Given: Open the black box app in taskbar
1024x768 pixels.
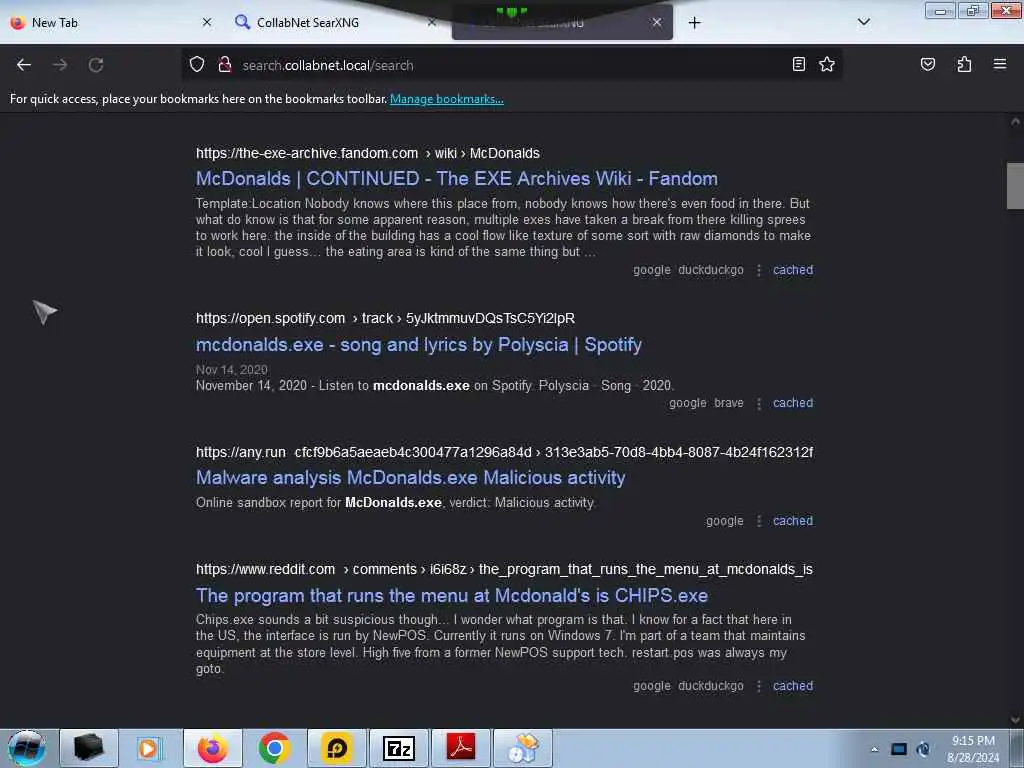Looking at the screenshot, I should 89,748.
